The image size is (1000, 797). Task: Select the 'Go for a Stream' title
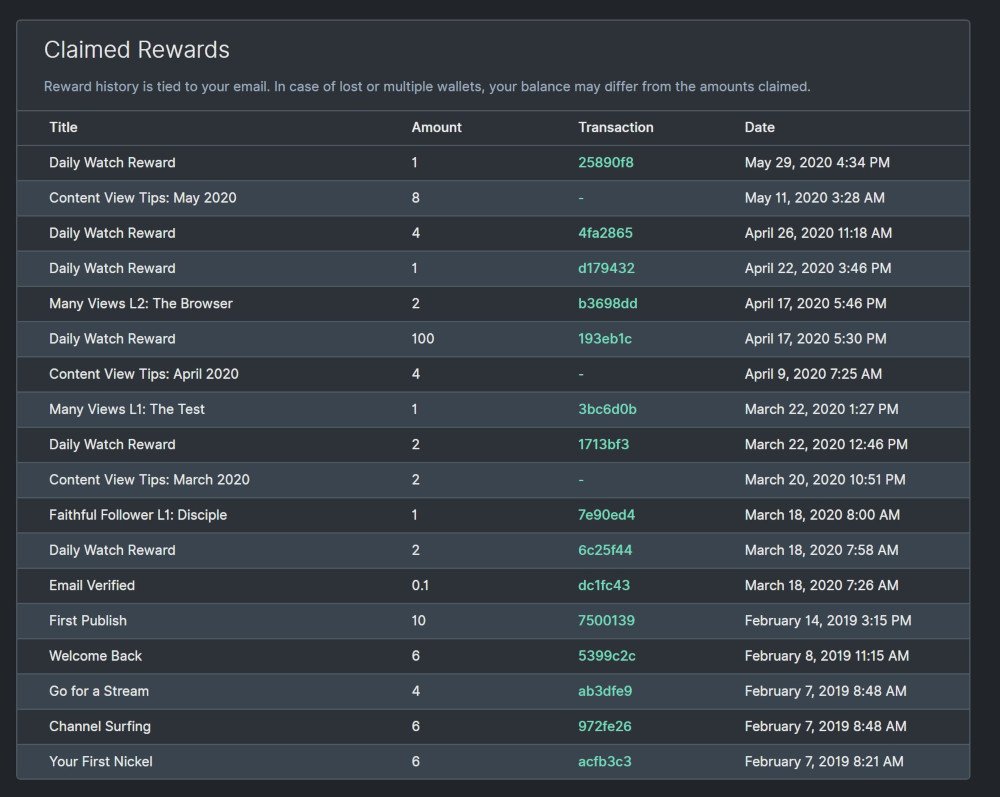point(99,691)
